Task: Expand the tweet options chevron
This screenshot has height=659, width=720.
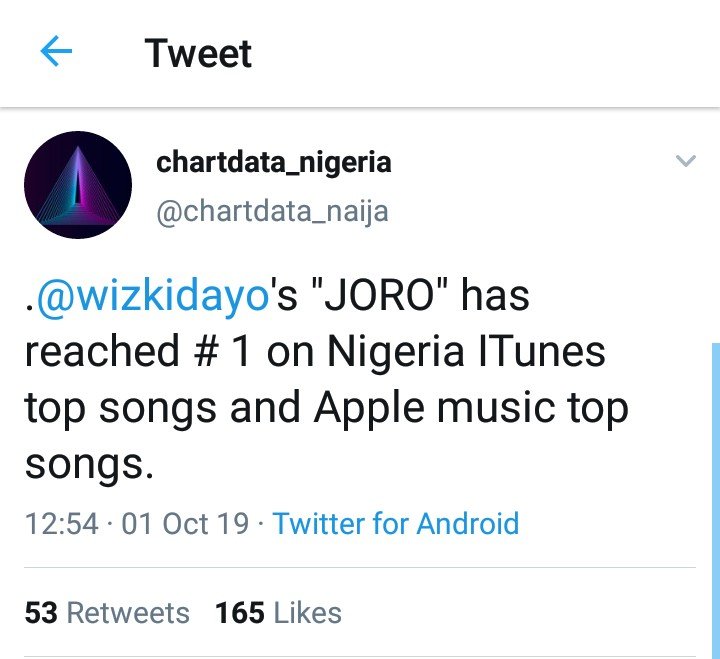Action: 685,161
